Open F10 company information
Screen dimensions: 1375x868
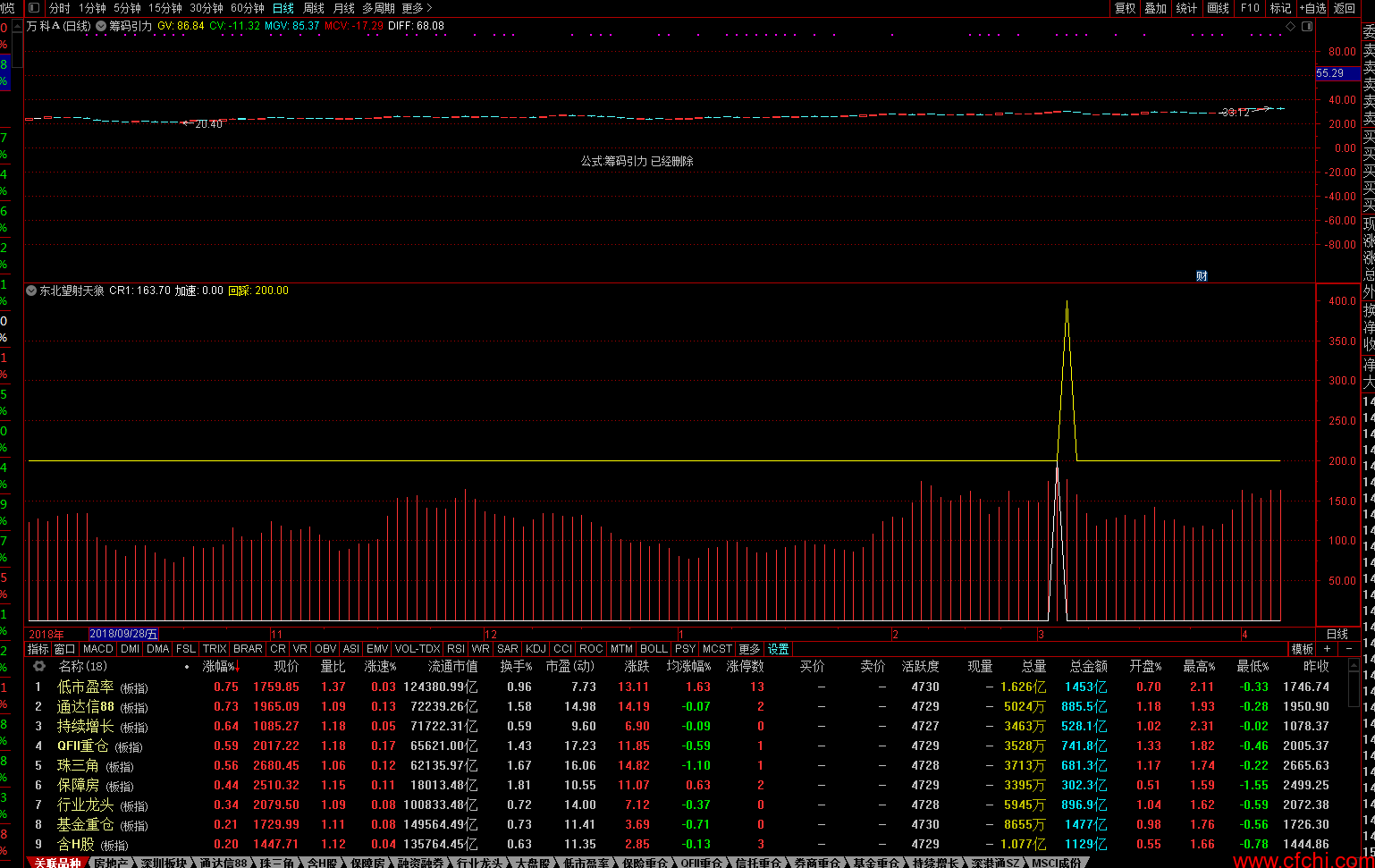pyautogui.click(x=1250, y=8)
